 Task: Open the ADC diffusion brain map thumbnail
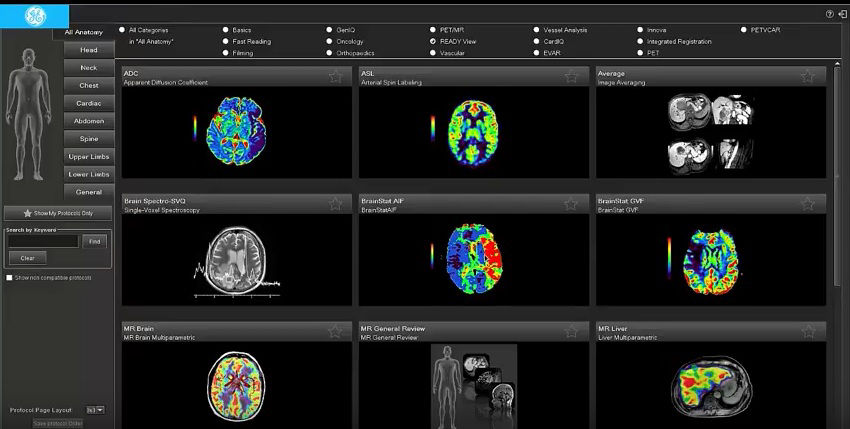(236, 132)
